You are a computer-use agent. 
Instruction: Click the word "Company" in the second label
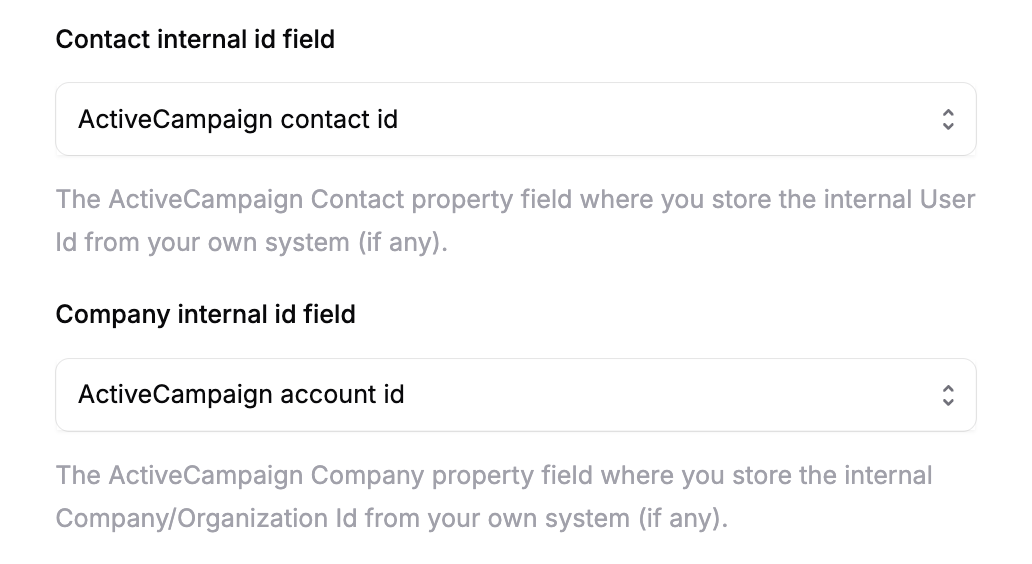(x=112, y=315)
